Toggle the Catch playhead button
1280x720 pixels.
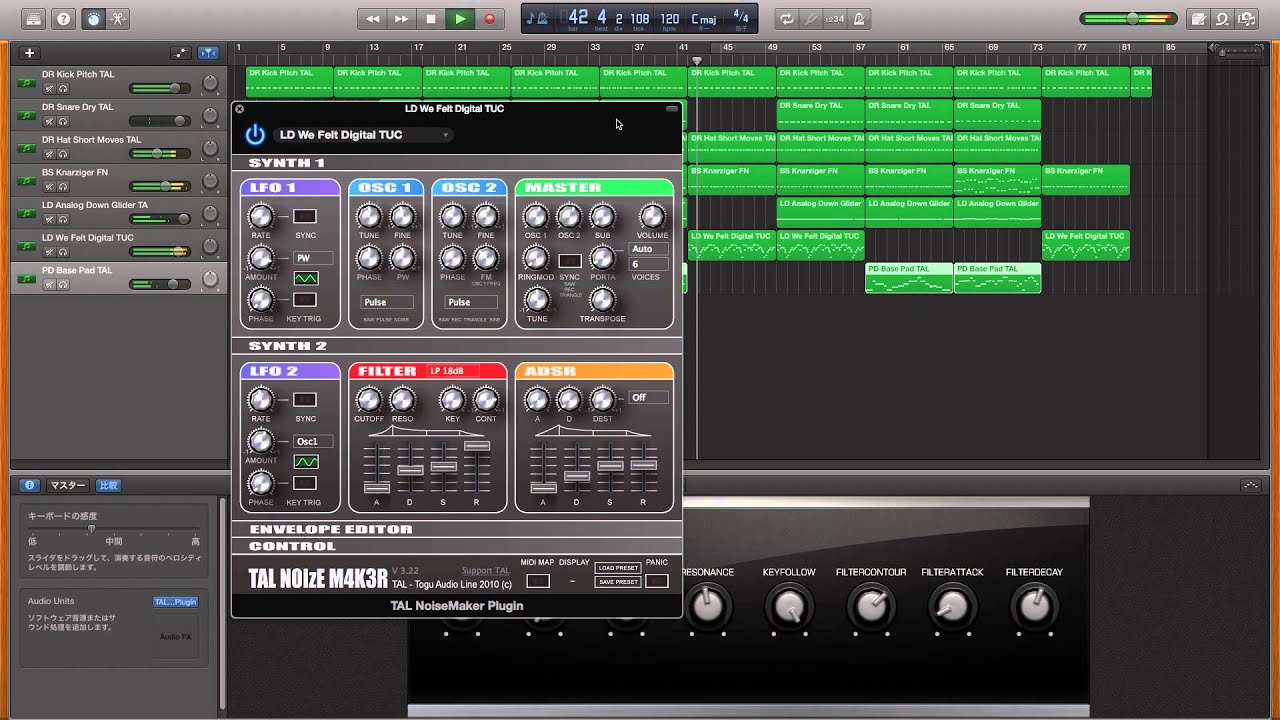pyautogui.click(x=209, y=53)
